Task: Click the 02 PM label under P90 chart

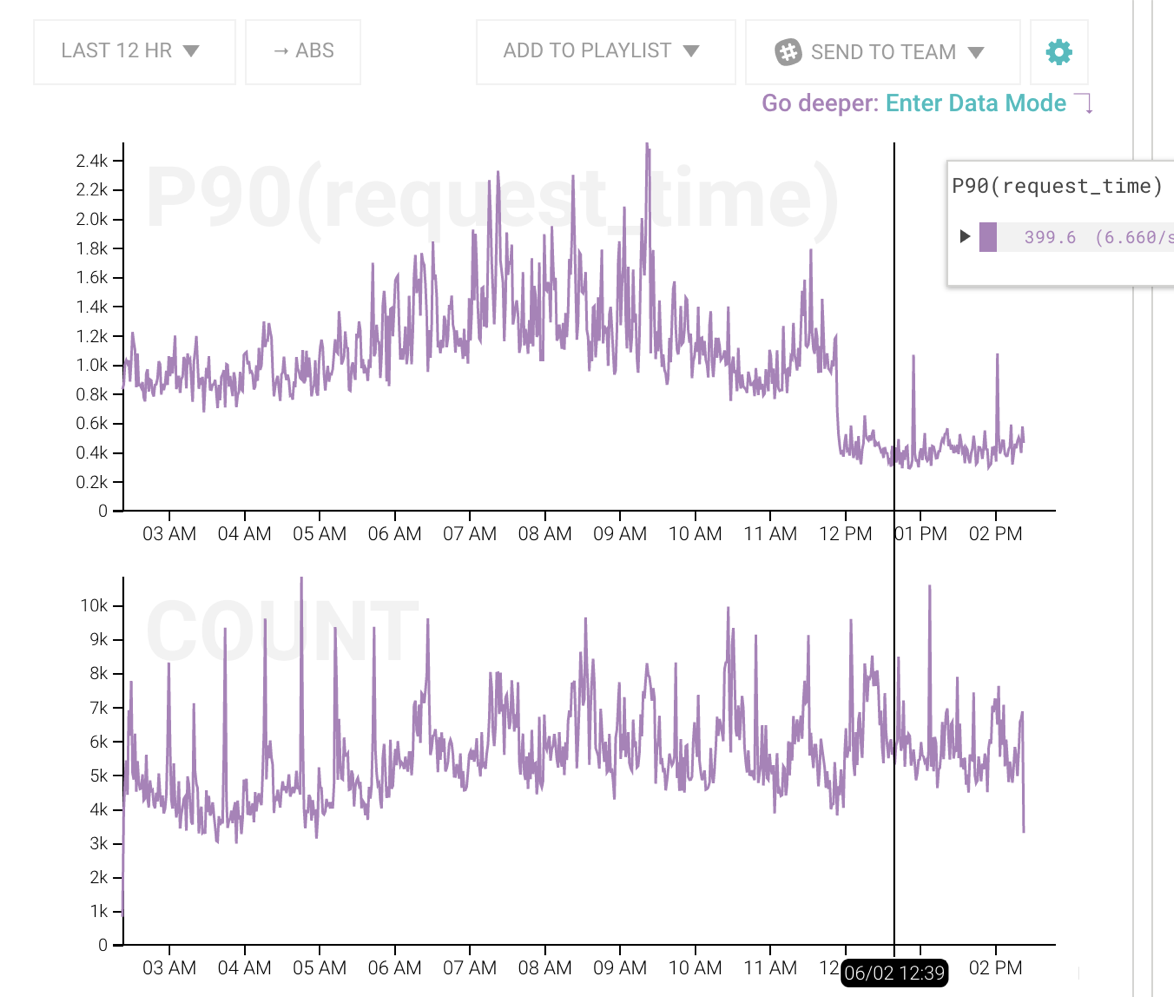Action: 995,534
